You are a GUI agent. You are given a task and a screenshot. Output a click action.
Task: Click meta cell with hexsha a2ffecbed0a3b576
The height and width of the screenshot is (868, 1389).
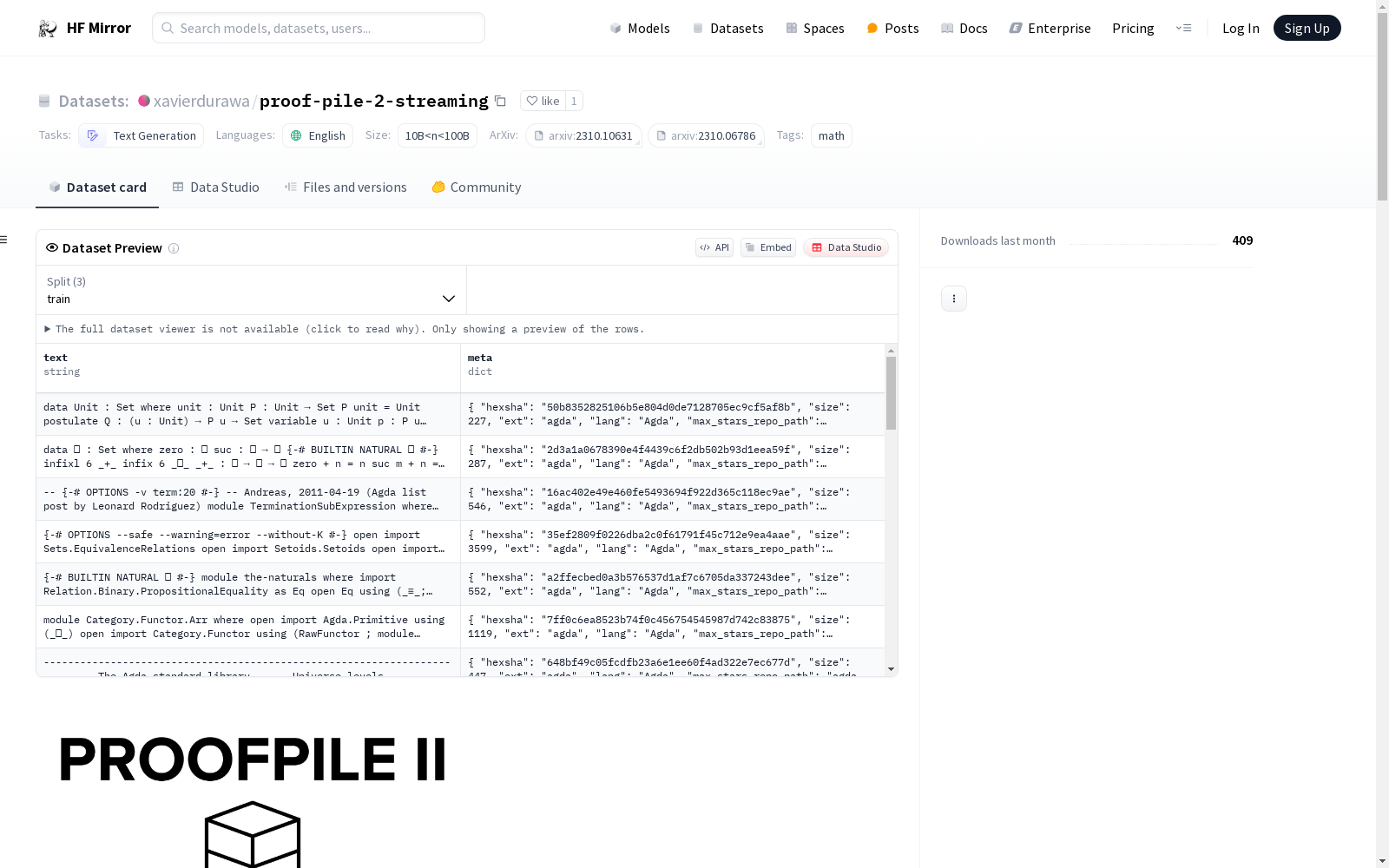[673, 584]
